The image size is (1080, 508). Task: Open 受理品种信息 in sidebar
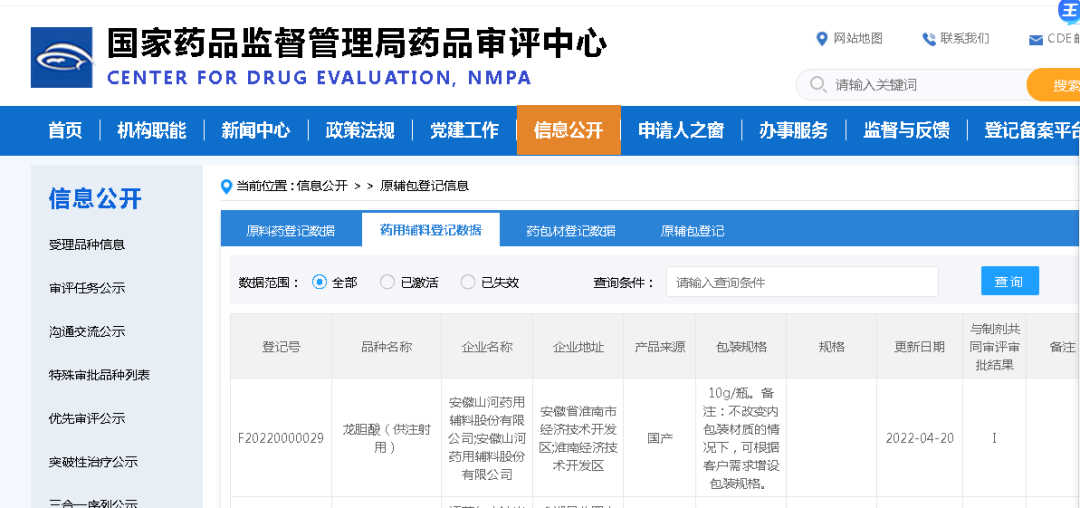(x=87, y=245)
